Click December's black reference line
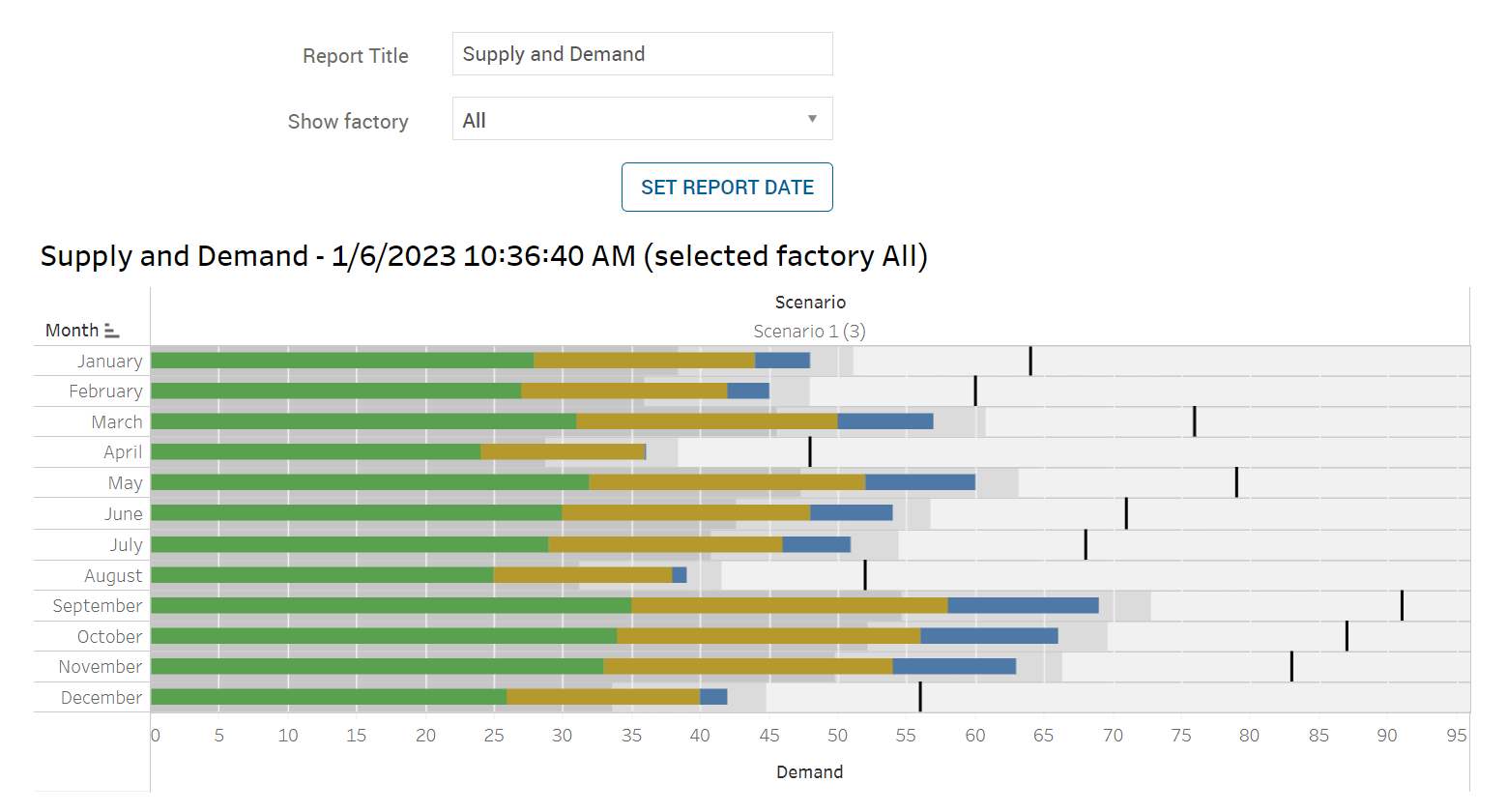 tap(920, 697)
